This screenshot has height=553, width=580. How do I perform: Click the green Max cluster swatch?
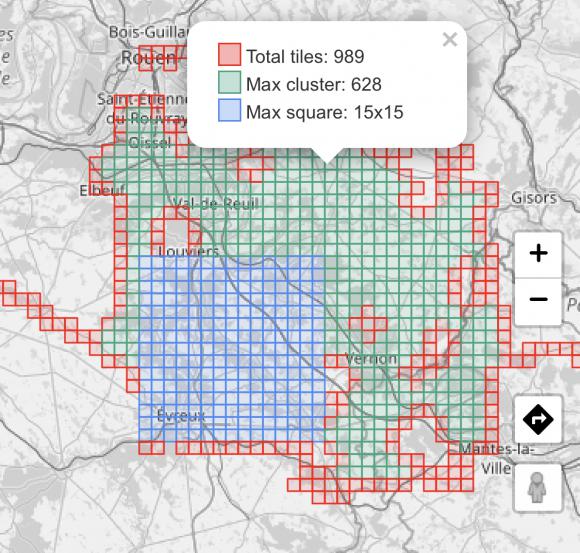tap(229, 82)
